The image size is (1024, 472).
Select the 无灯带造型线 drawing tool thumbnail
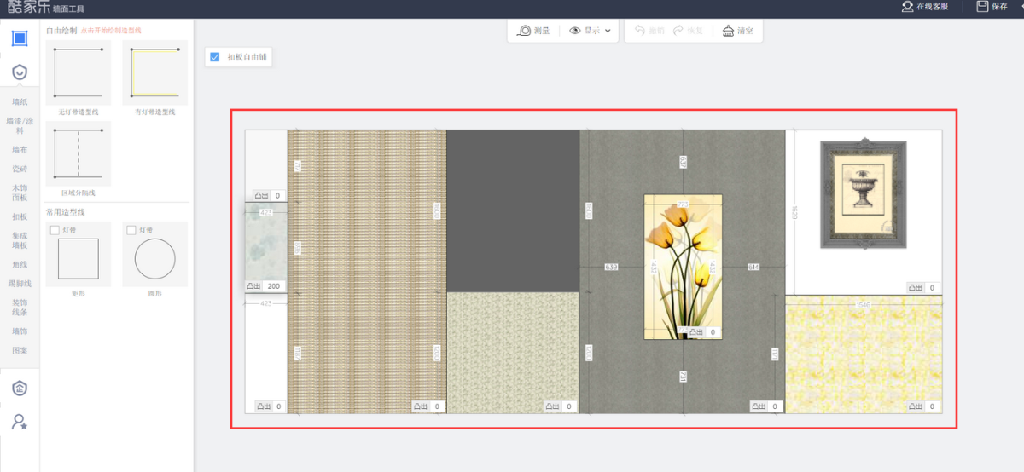point(78,73)
